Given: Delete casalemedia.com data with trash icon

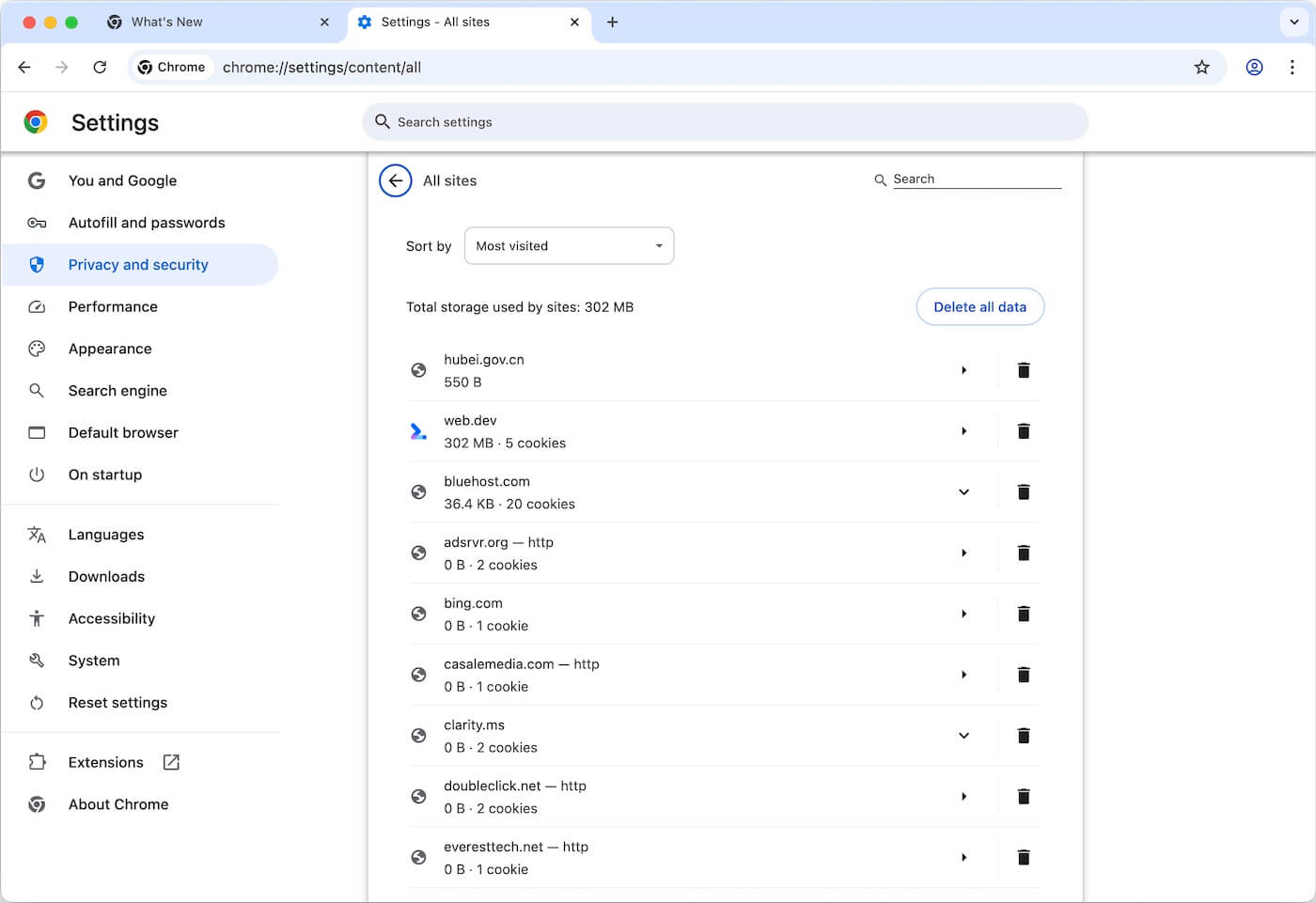Looking at the screenshot, I should click(x=1024, y=675).
